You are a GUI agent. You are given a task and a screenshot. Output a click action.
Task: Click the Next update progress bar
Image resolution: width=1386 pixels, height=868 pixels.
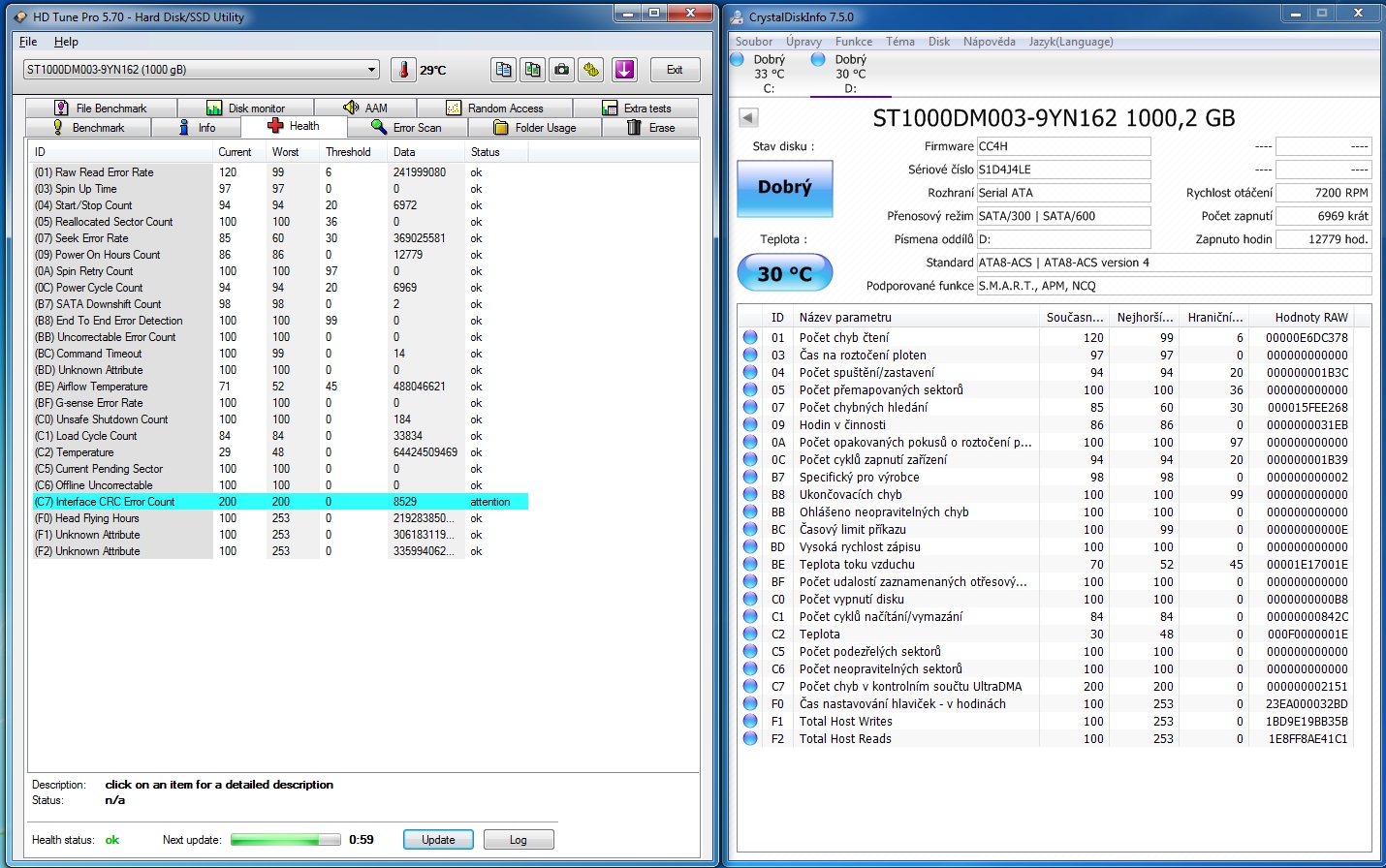coord(286,840)
